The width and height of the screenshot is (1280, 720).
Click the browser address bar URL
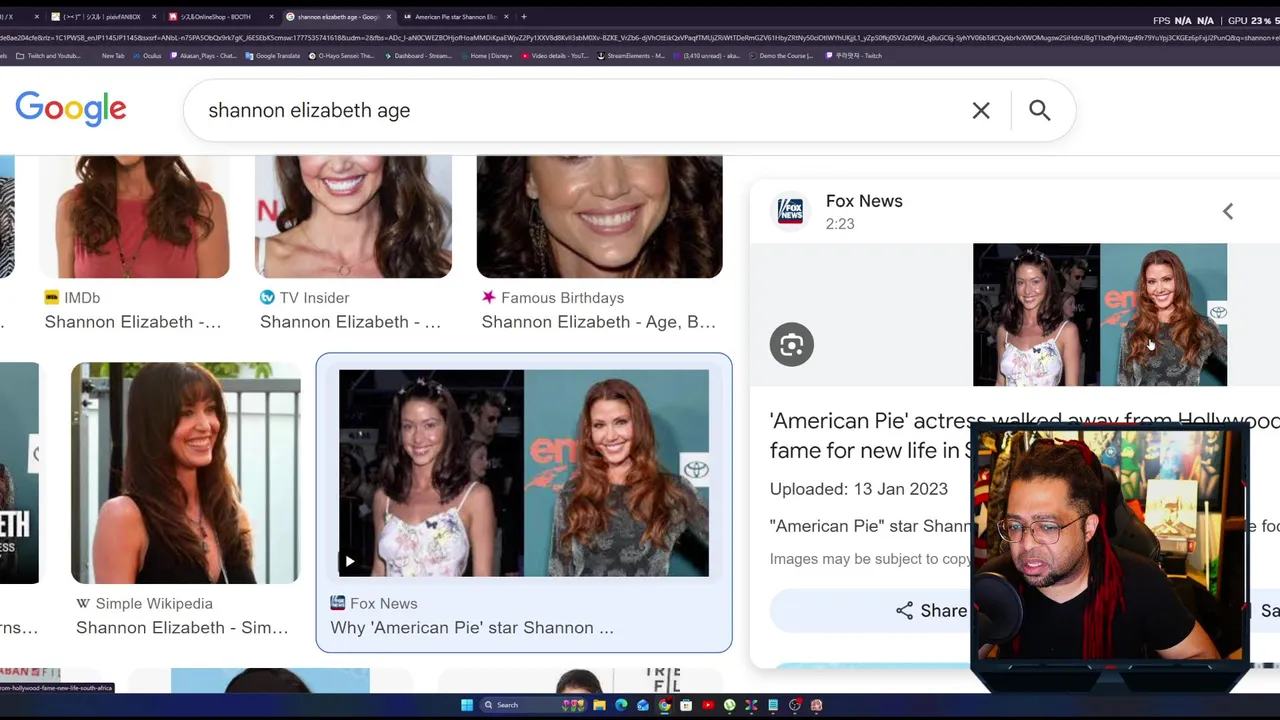(x=640, y=37)
